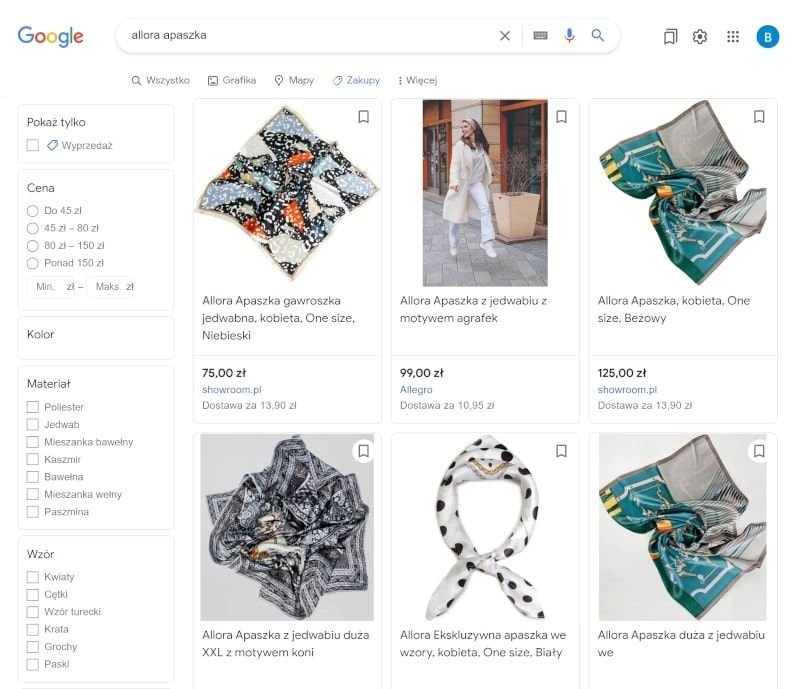Switch to the Mapy tab
Screen dimensions: 800x689
click(294, 80)
